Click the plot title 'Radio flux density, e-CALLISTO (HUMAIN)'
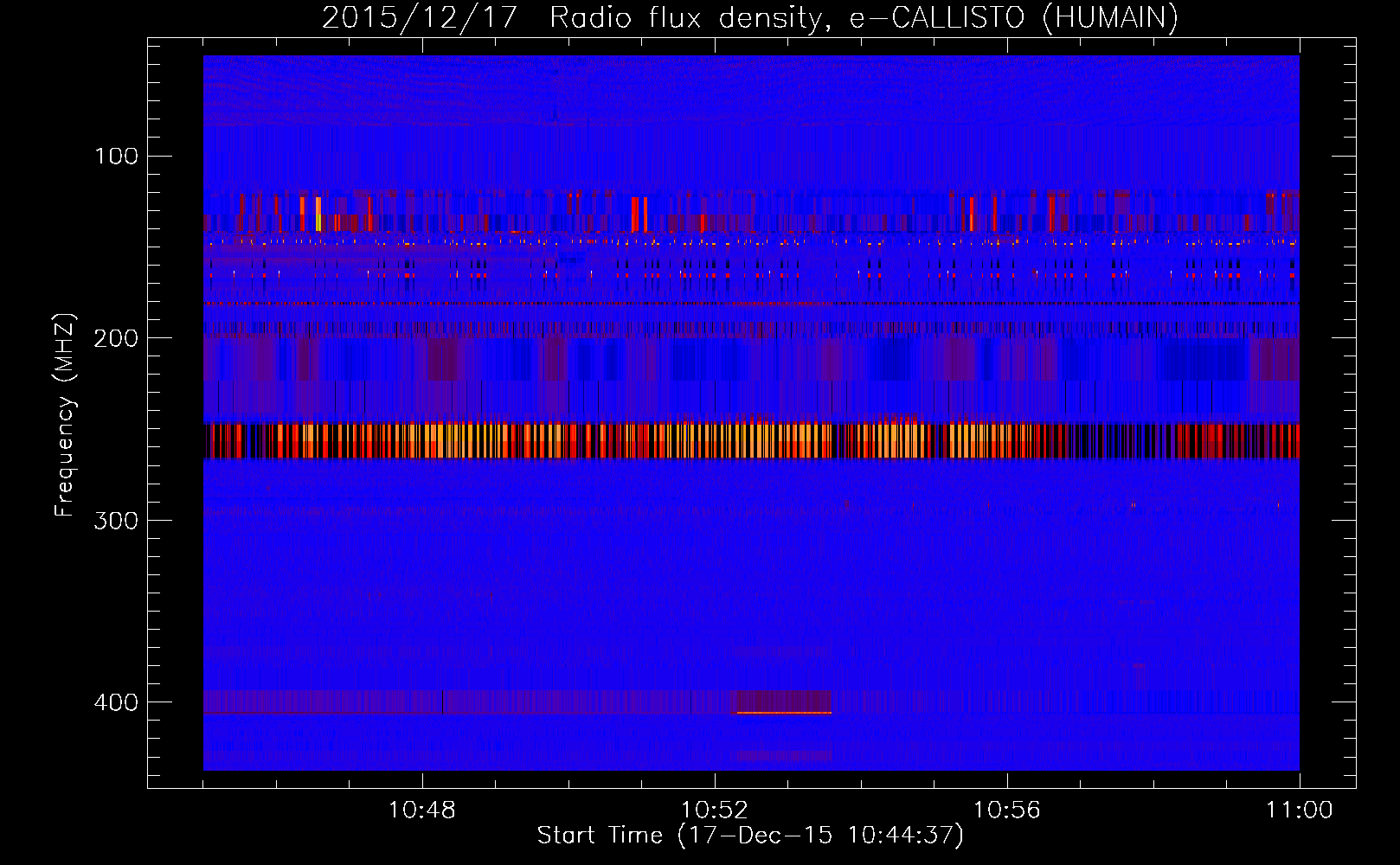This screenshot has width=1400, height=865. (x=864, y=18)
